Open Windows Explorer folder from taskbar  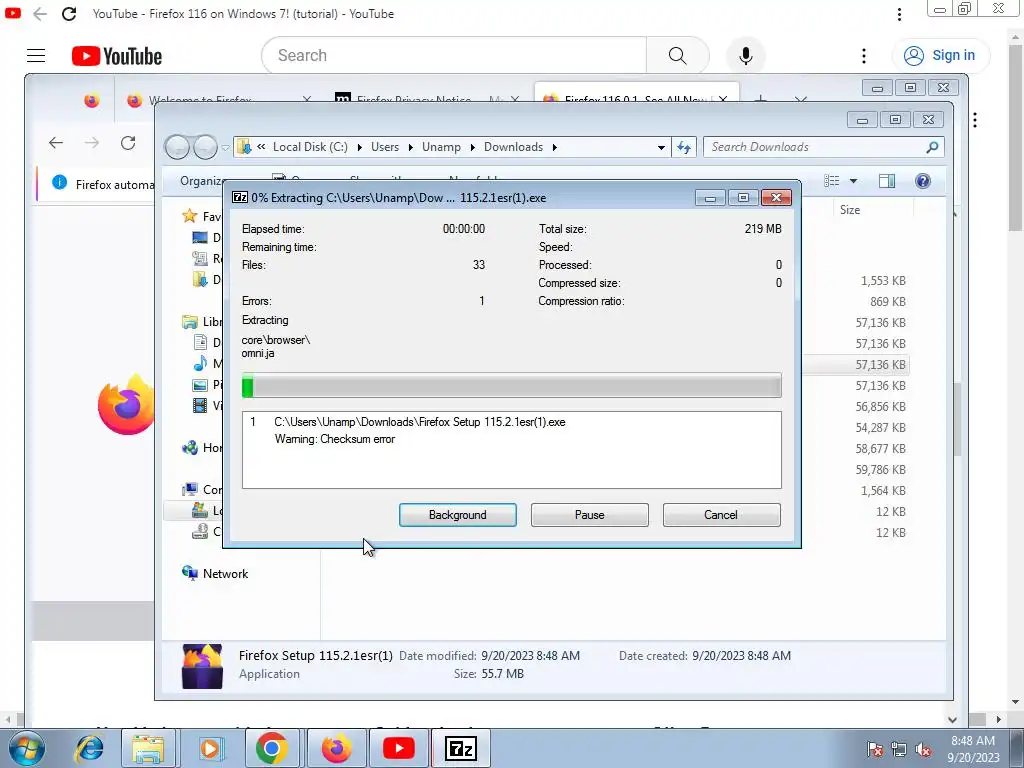tap(148, 748)
